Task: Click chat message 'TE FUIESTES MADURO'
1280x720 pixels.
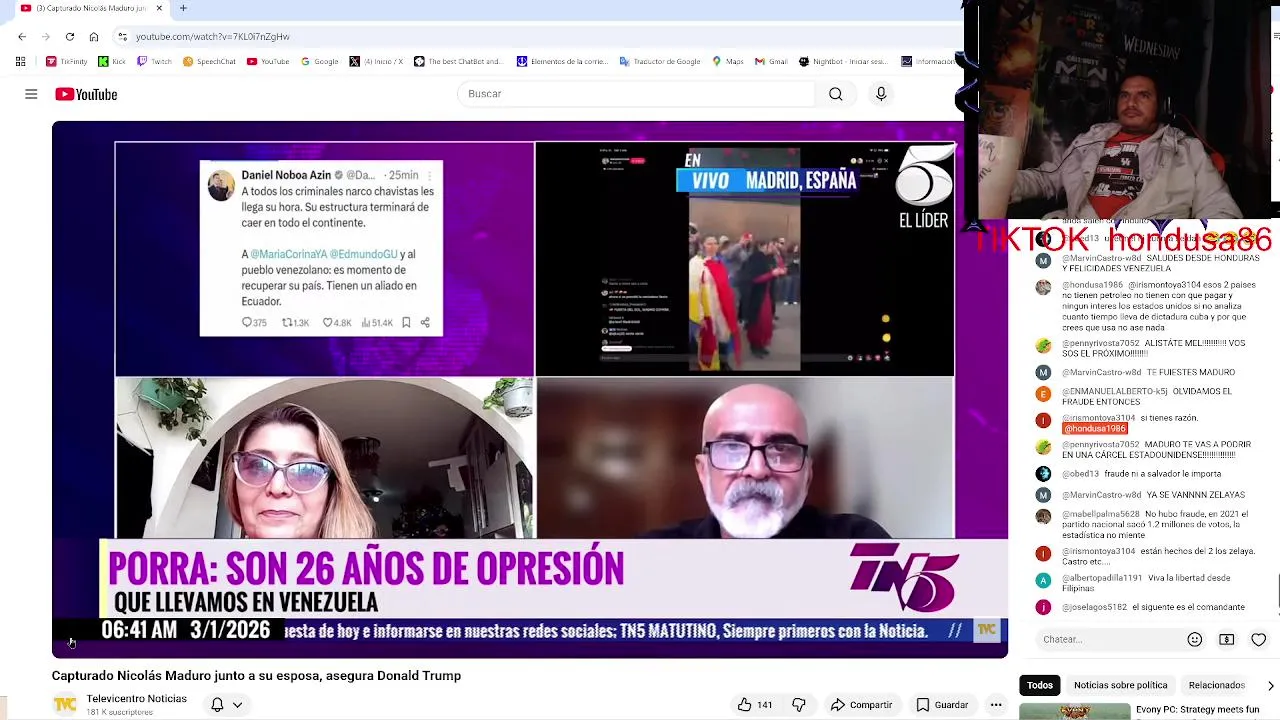Action: [1190, 372]
